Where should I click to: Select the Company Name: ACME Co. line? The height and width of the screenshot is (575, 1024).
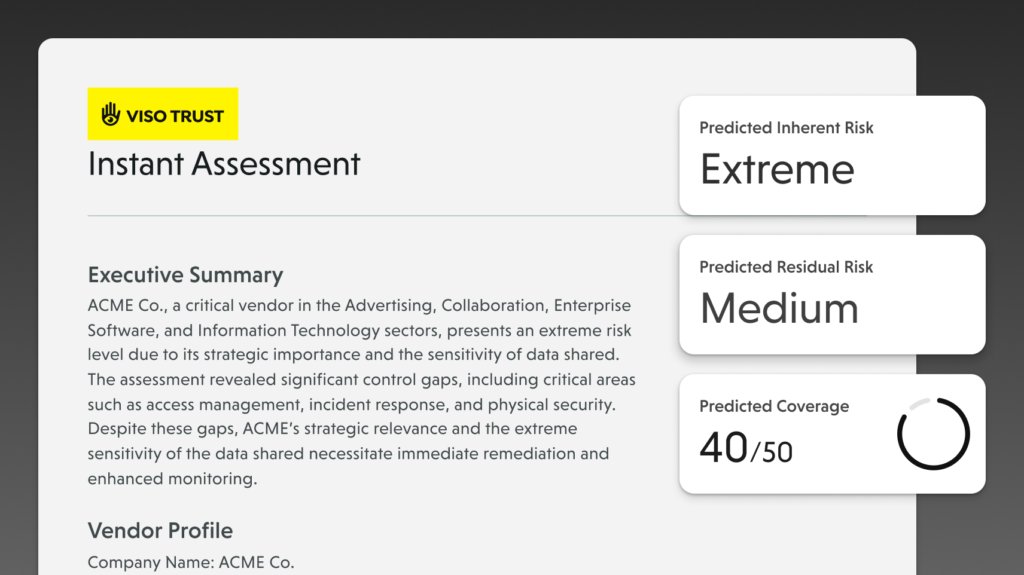(191, 562)
